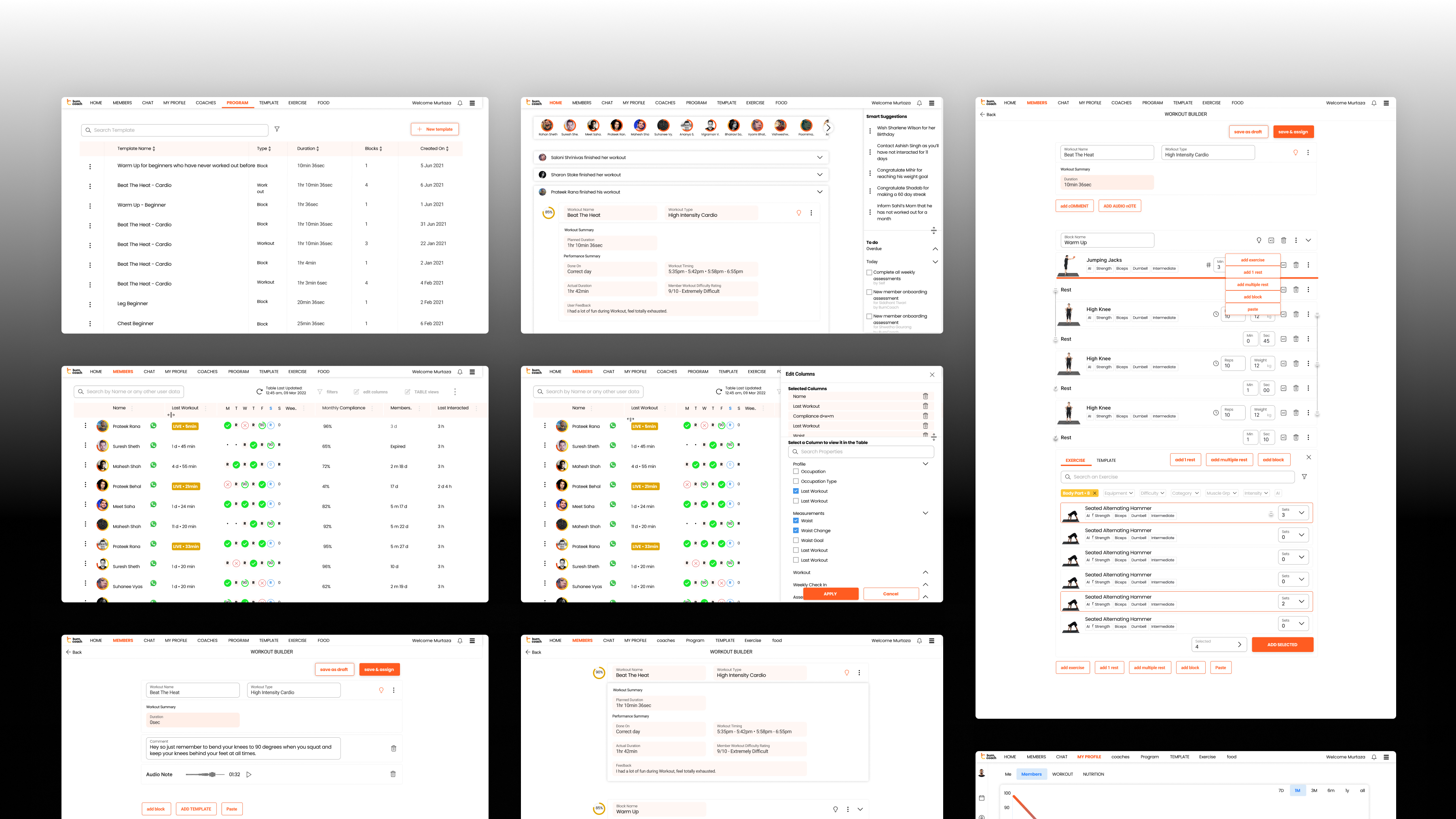Click the New template button

click(x=435, y=129)
